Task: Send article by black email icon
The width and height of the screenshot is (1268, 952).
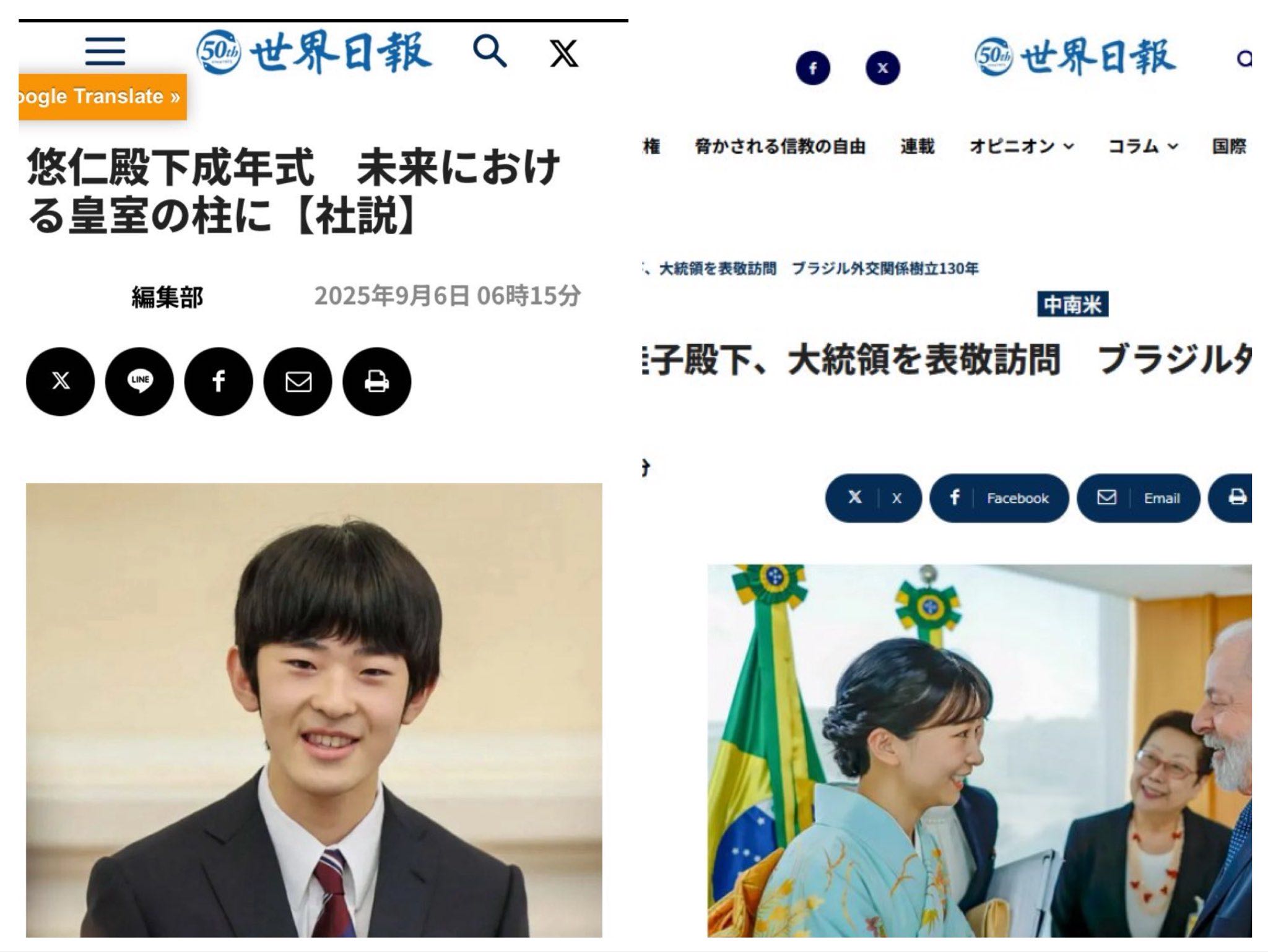Action: 298,381
